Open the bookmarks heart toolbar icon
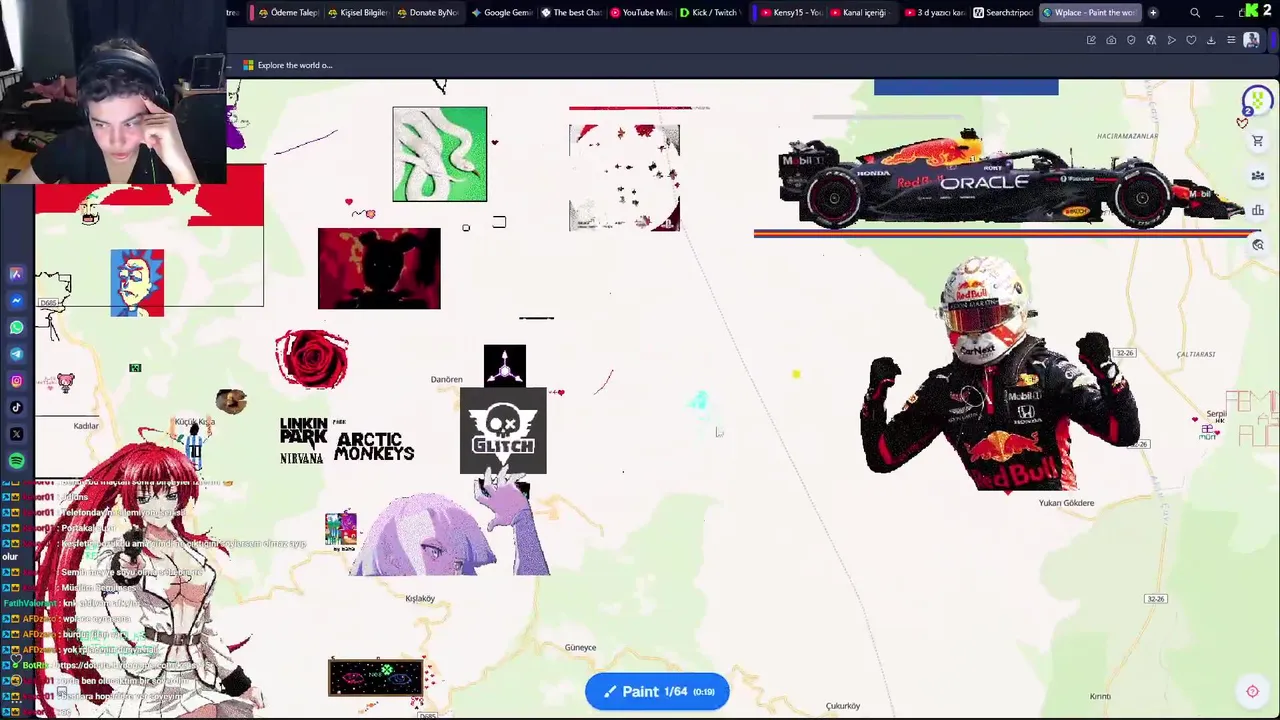Screen dimensions: 1280x720 tap(1191, 40)
